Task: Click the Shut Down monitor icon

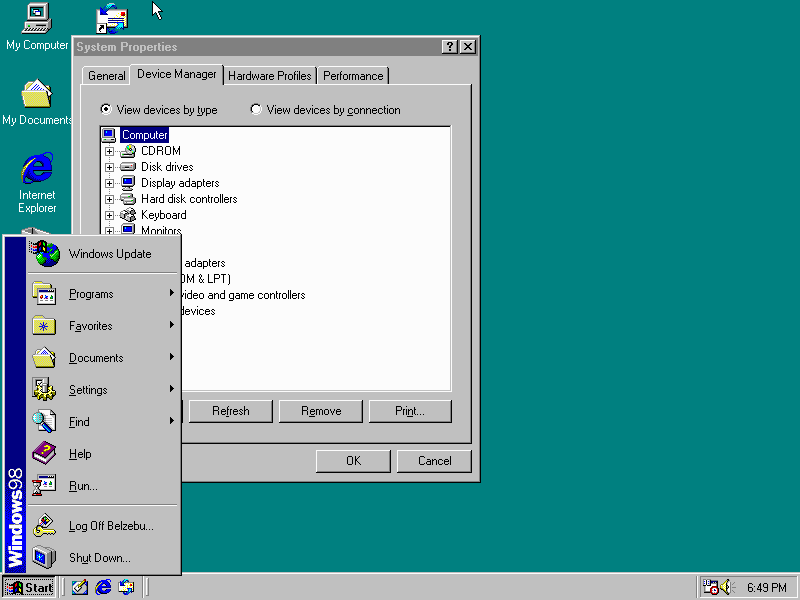Action: pos(44,558)
